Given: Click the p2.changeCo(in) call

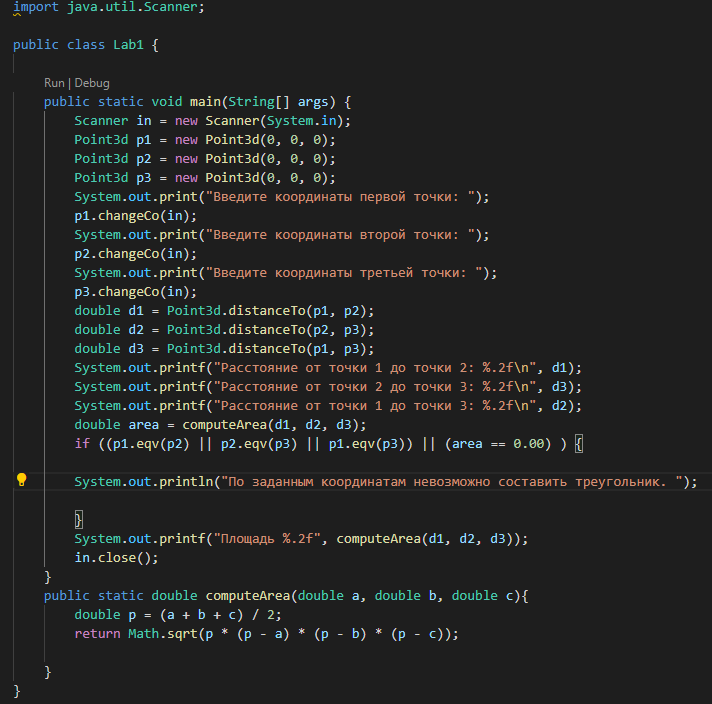Looking at the screenshot, I should tap(136, 254).
